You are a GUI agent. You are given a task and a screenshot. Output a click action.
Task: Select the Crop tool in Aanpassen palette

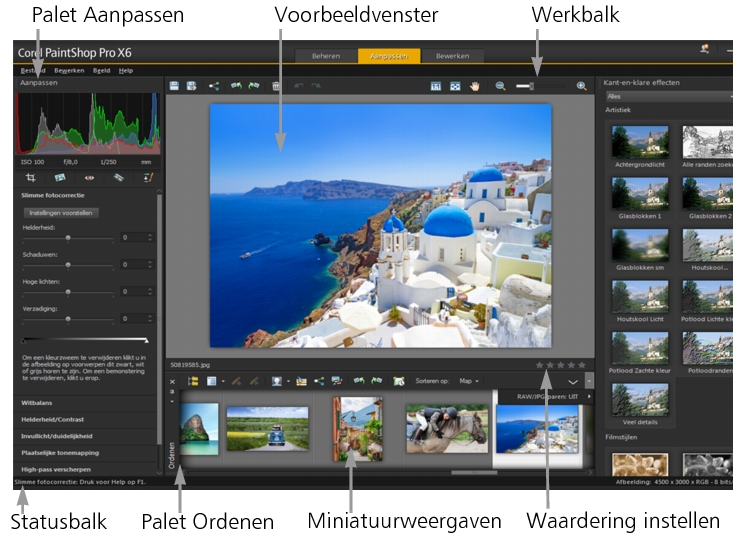click(x=31, y=177)
